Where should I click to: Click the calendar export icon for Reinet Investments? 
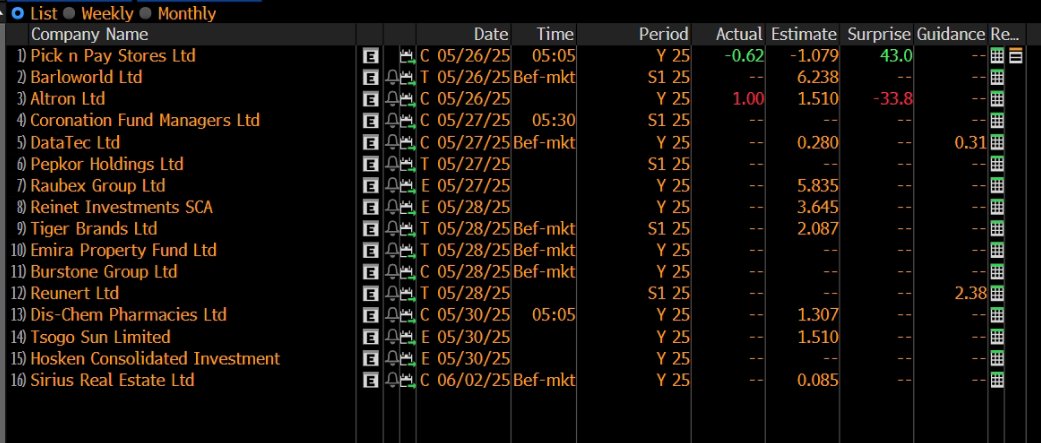coord(407,207)
